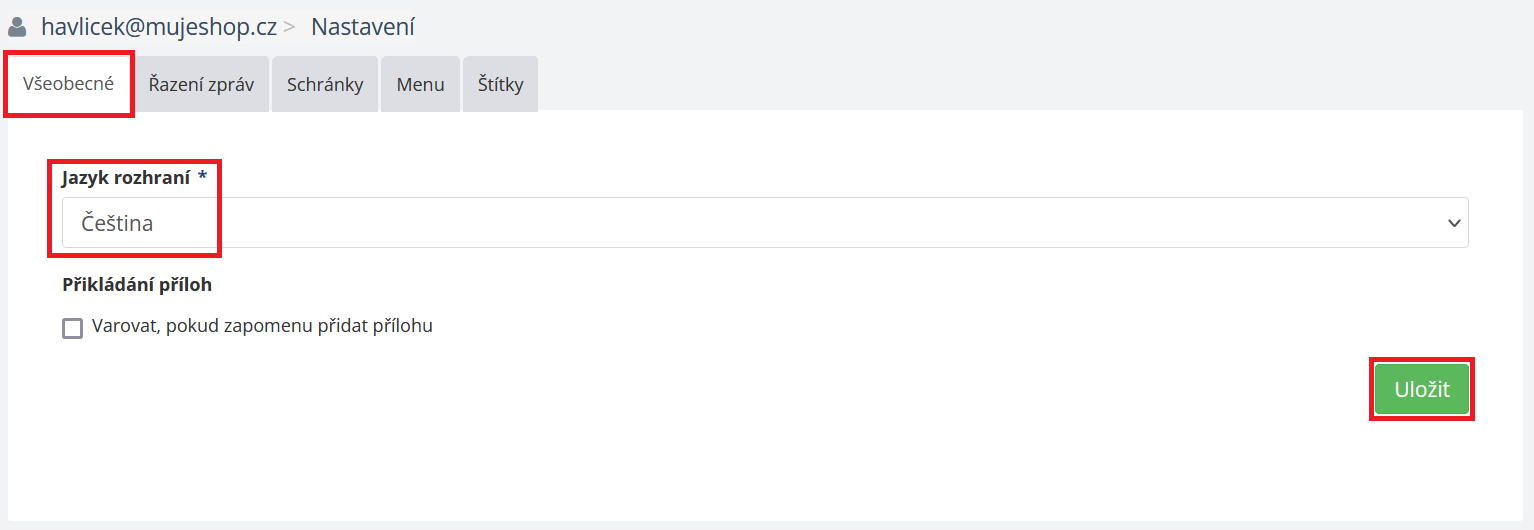Screen dimensions: 1534x530
Task: Open the Řazení zpráv tab
Action: click(201, 84)
